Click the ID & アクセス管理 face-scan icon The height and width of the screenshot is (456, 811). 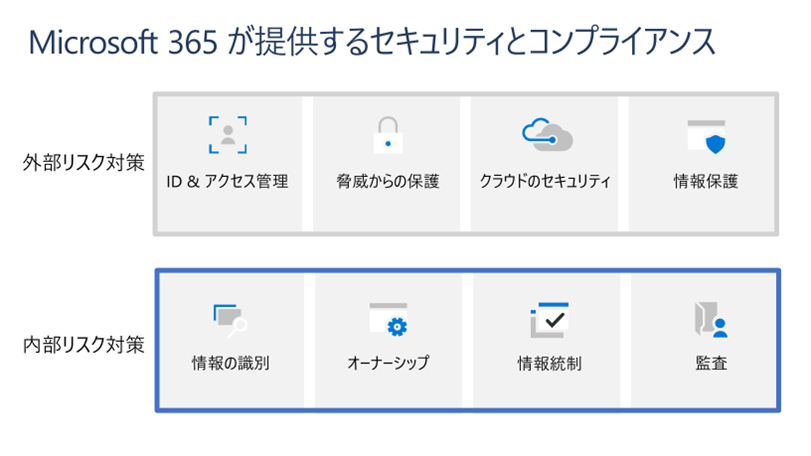(228, 134)
